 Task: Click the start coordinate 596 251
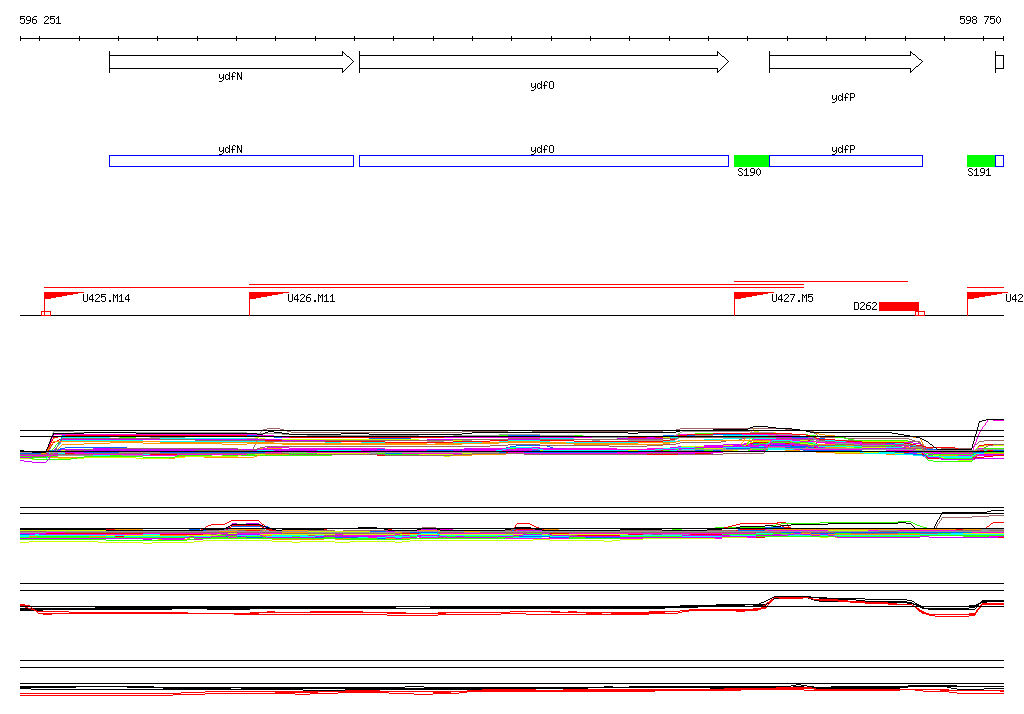pyautogui.click(x=40, y=20)
